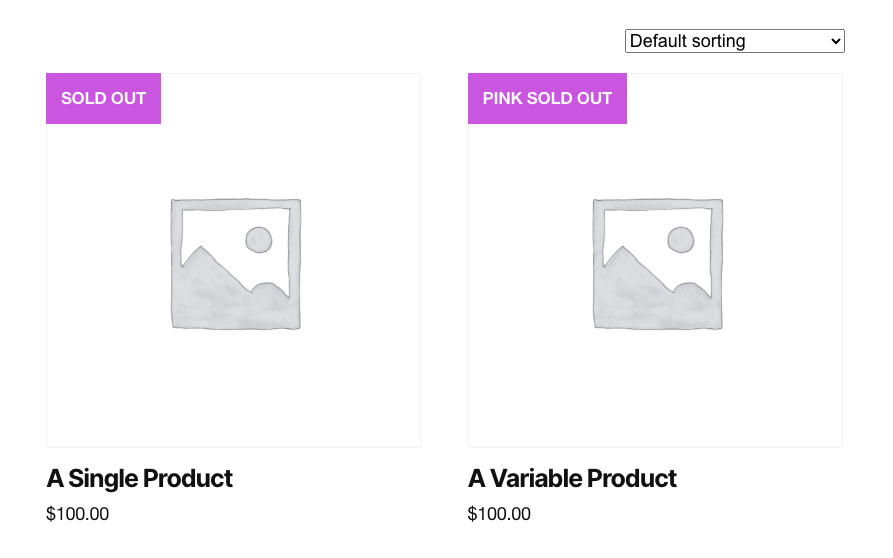Open the Default sorting dropdown
The image size is (893, 558).
[x=734, y=41]
